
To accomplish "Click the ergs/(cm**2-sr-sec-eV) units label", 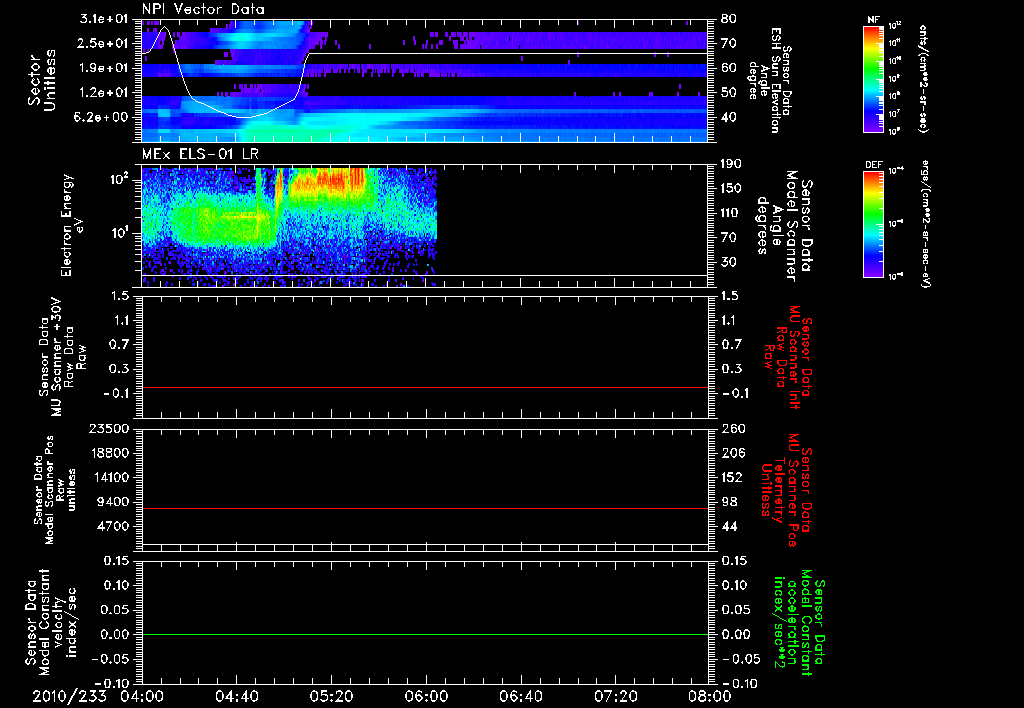I will pyautogui.click(x=925, y=223).
